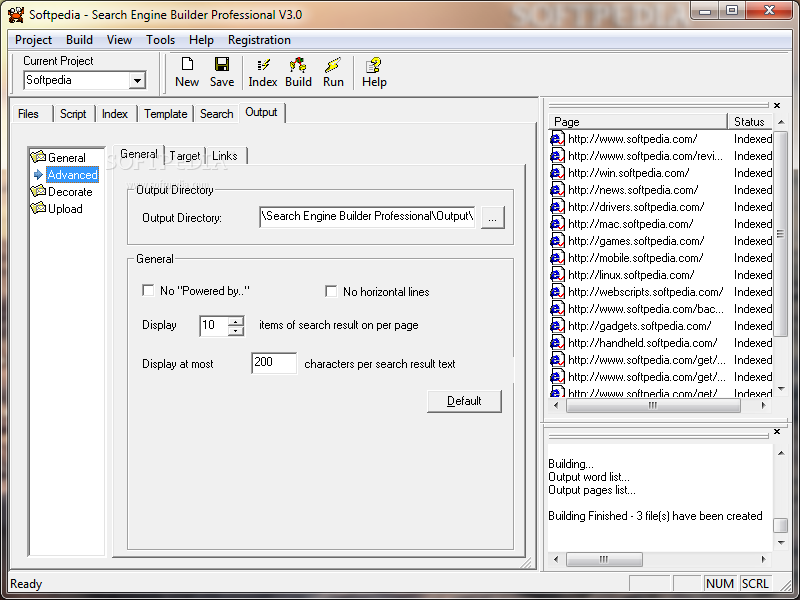Click the Output Directory path field

[x=367, y=217]
